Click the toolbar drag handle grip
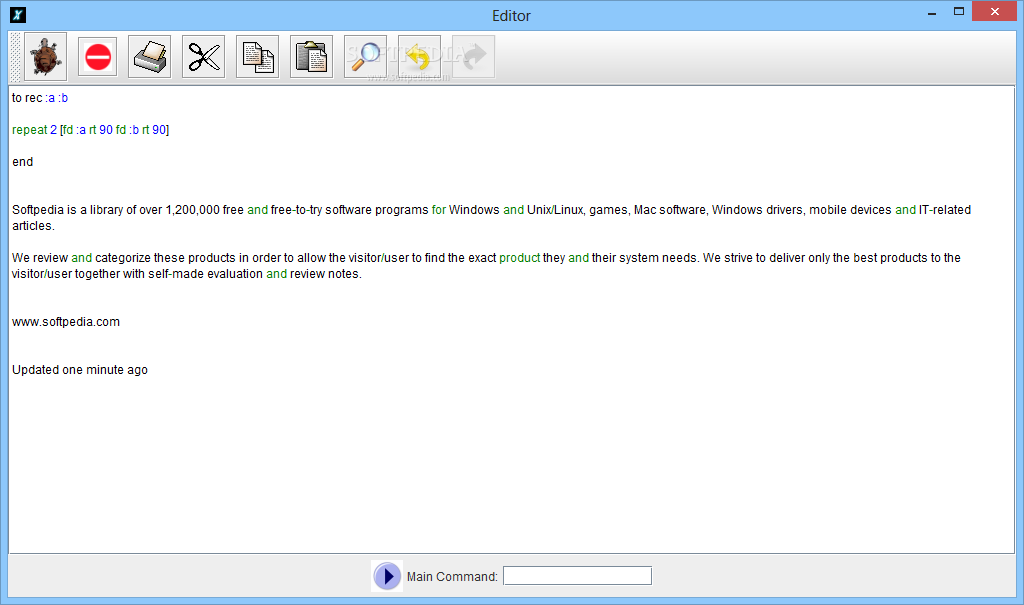The image size is (1024, 605). (16, 57)
